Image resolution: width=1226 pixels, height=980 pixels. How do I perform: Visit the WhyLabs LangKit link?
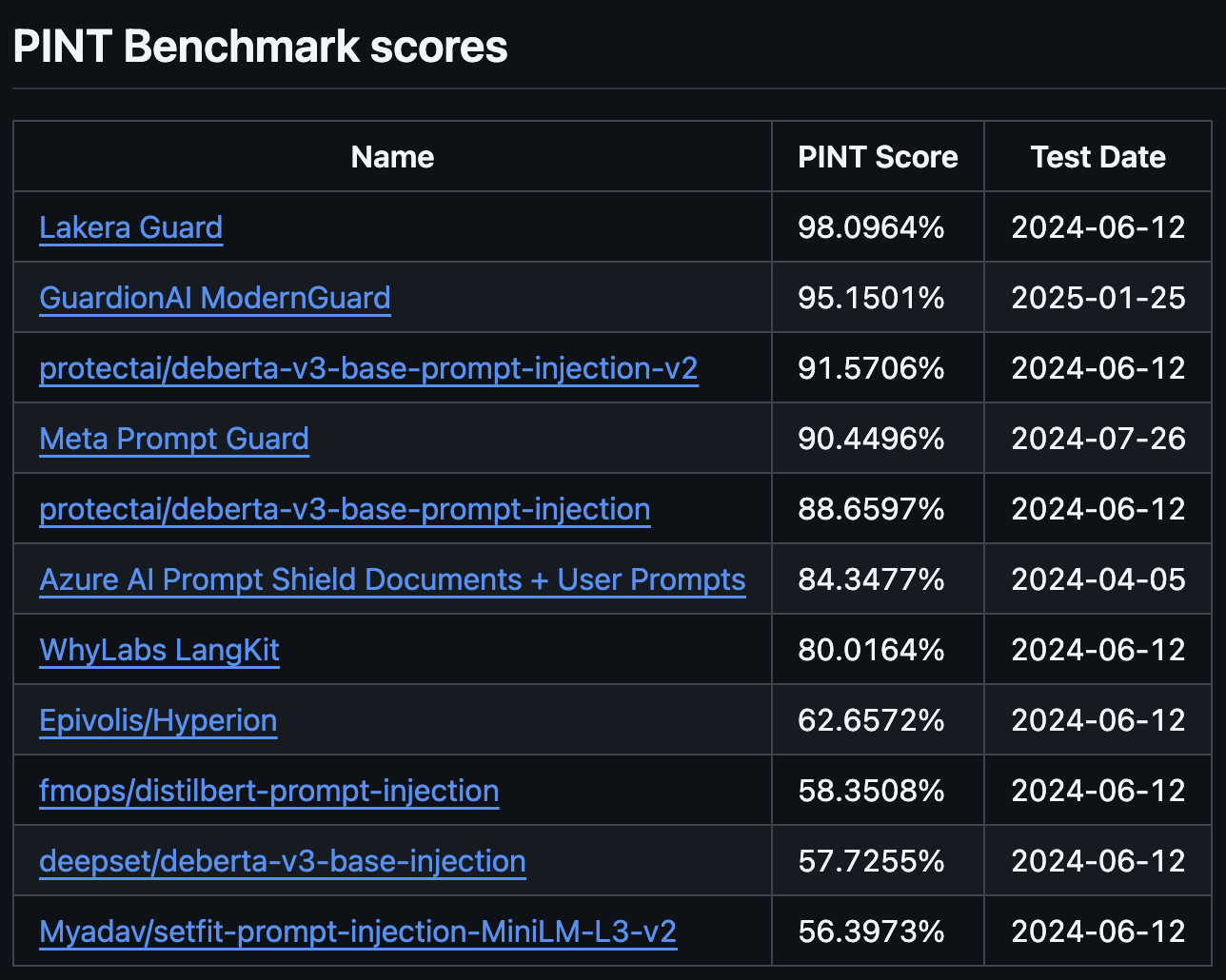[x=159, y=650]
